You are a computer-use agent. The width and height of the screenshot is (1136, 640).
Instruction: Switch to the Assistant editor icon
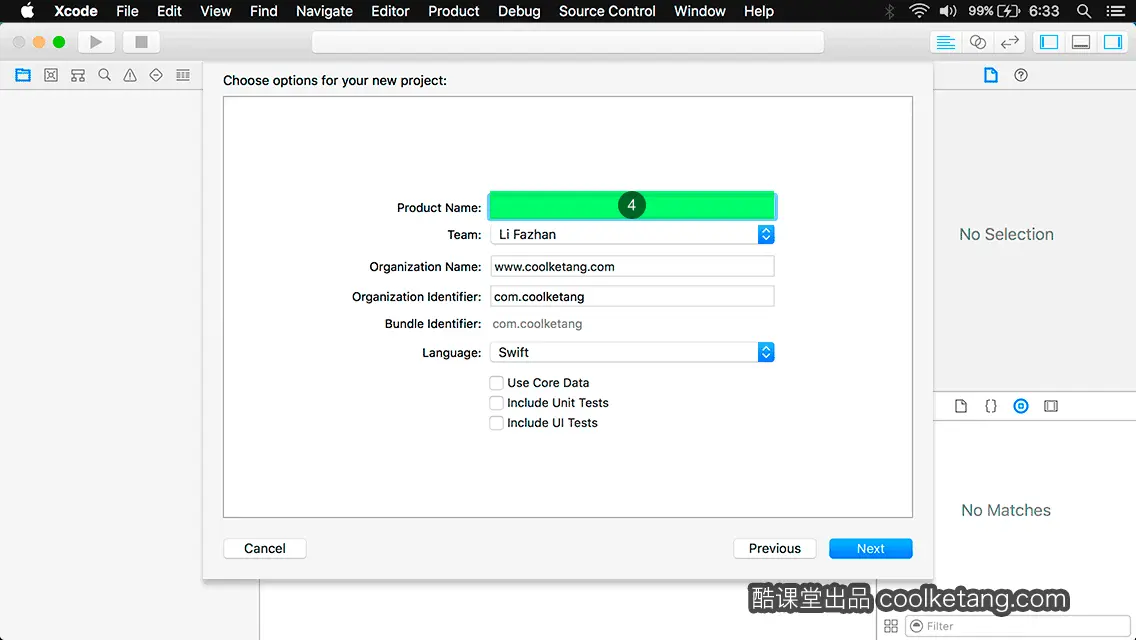(x=977, y=42)
